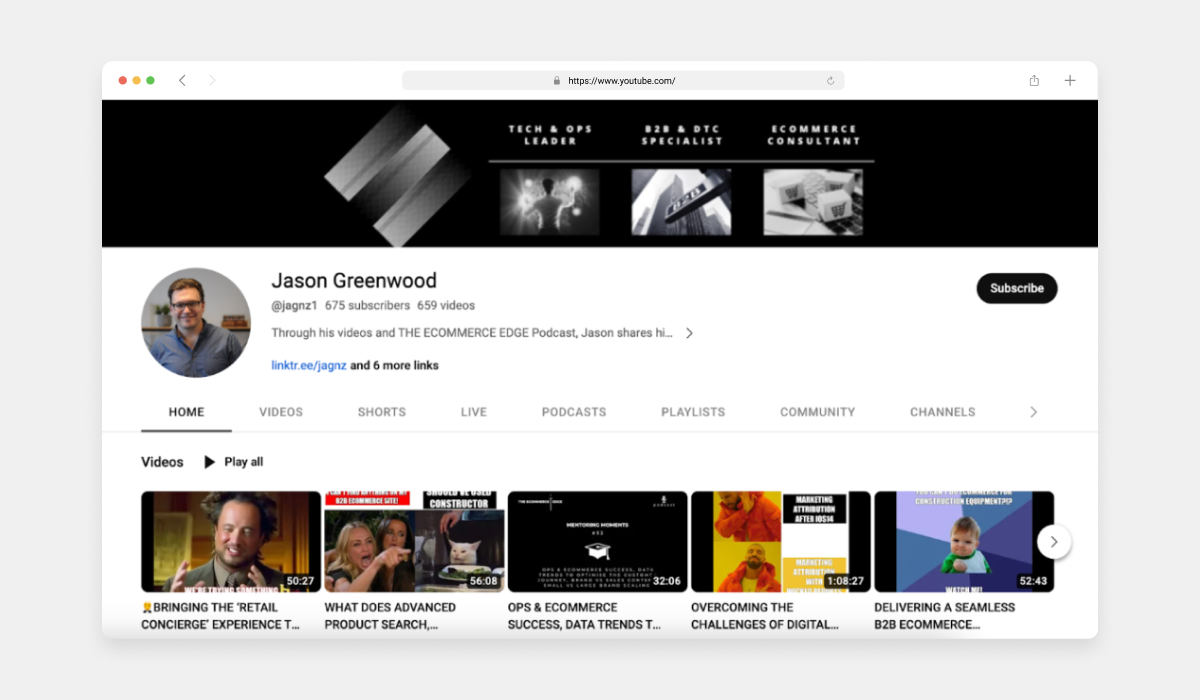Click the Play all triangle icon
This screenshot has height=700, width=1200.
pos(210,462)
